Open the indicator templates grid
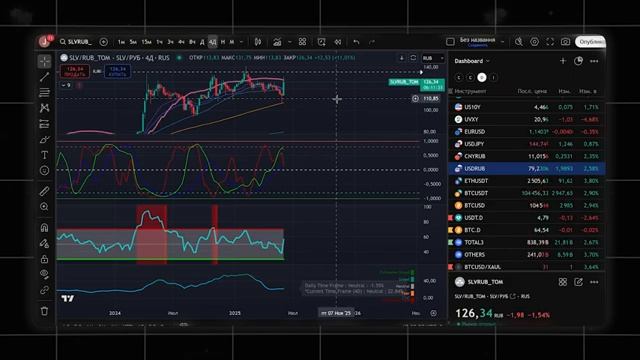 pos(302,42)
